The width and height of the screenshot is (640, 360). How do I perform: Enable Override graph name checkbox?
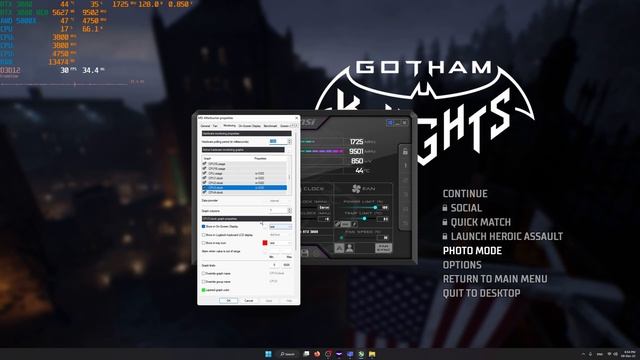[x=203, y=273]
